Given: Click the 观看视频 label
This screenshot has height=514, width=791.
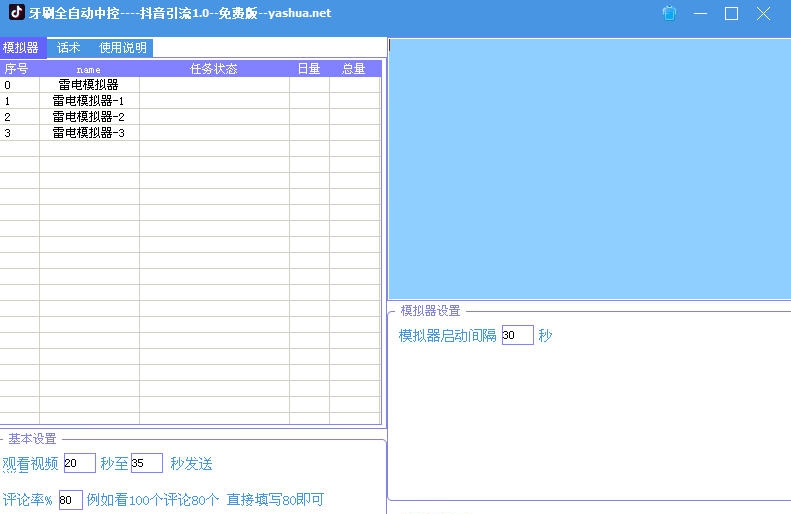Looking at the screenshot, I should [30, 464].
